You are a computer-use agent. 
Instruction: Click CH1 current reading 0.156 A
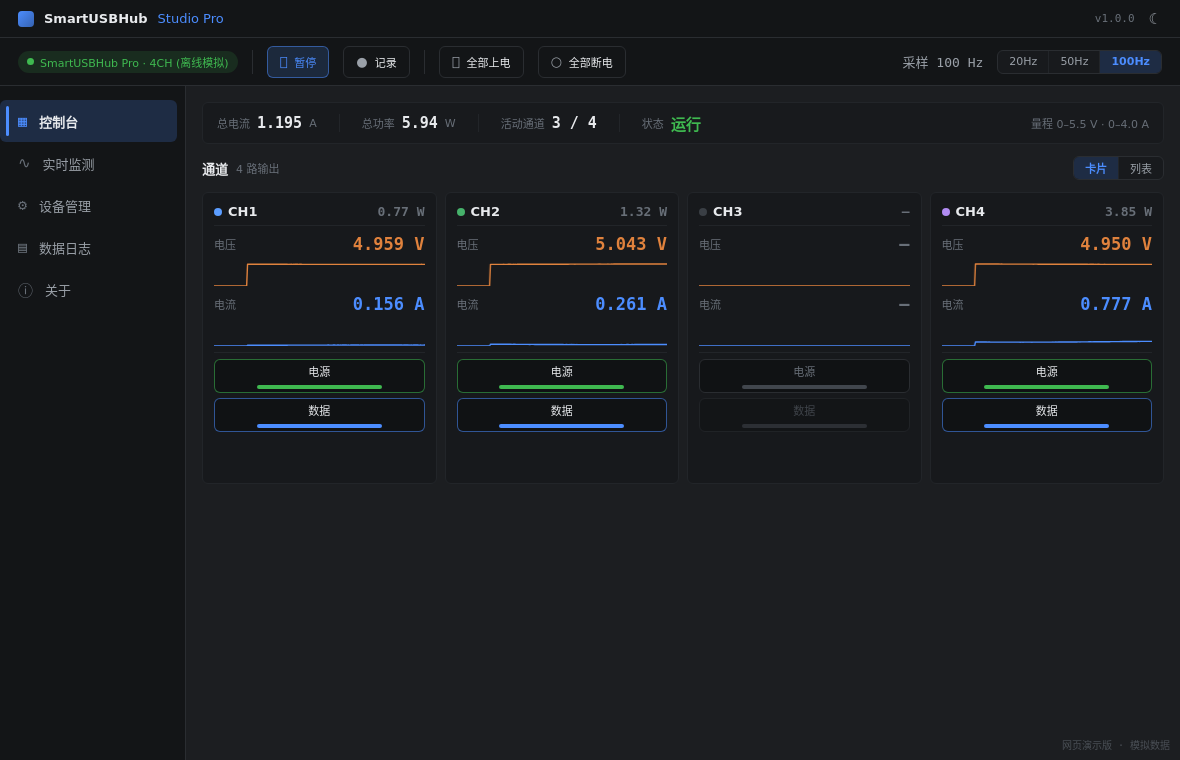388,304
